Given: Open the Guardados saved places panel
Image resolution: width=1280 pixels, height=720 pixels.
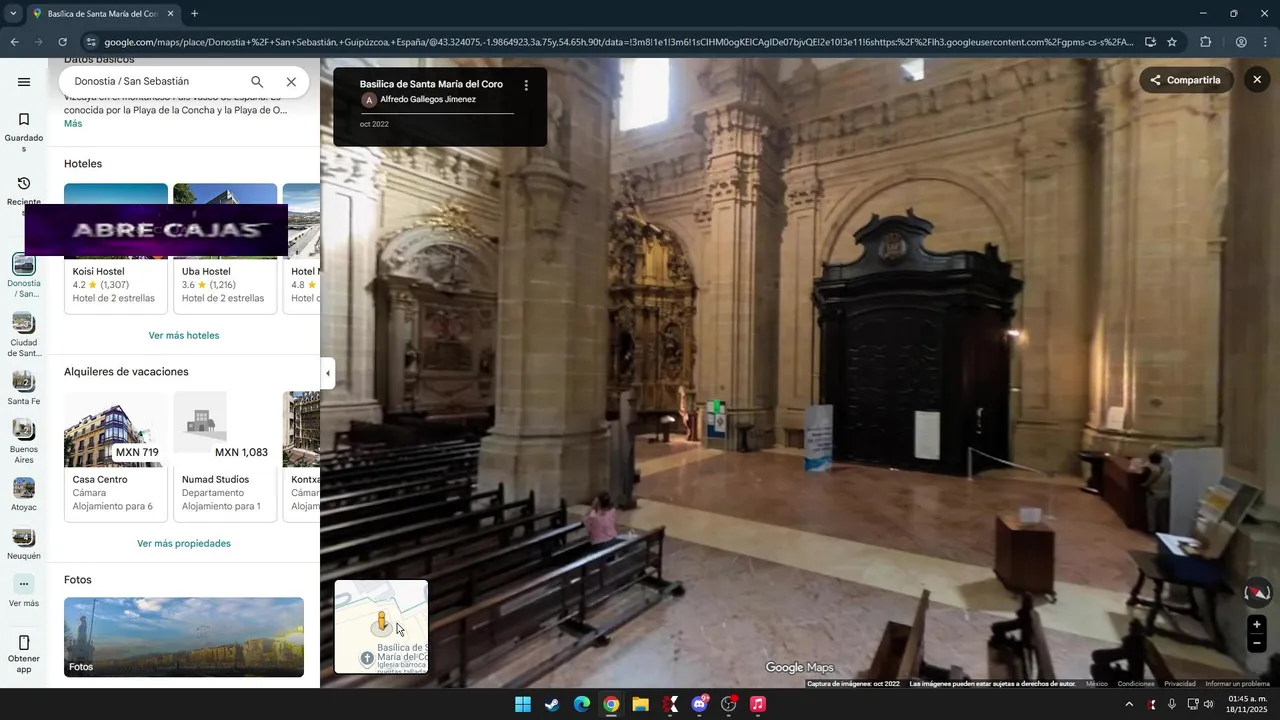Looking at the screenshot, I should [x=24, y=132].
